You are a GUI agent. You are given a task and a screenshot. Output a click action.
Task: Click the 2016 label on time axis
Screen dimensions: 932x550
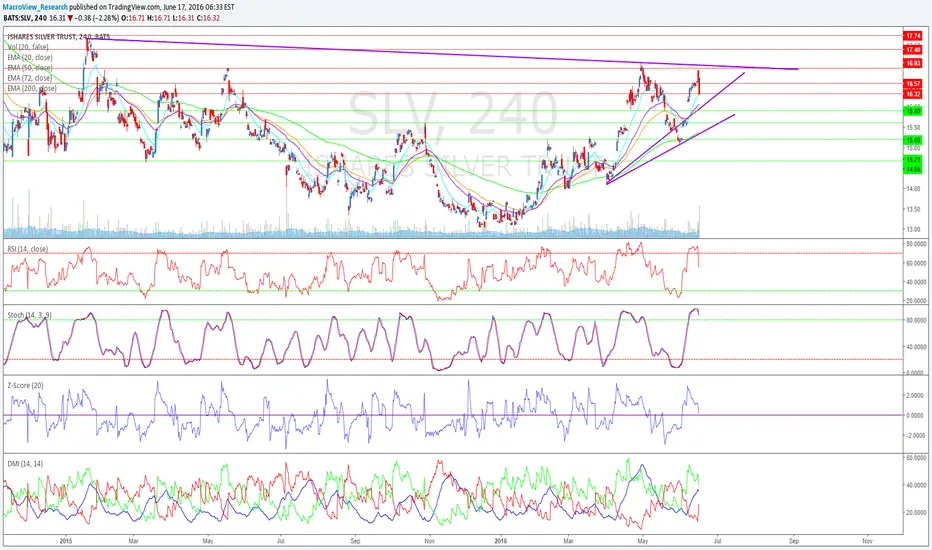click(x=500, y=541)
